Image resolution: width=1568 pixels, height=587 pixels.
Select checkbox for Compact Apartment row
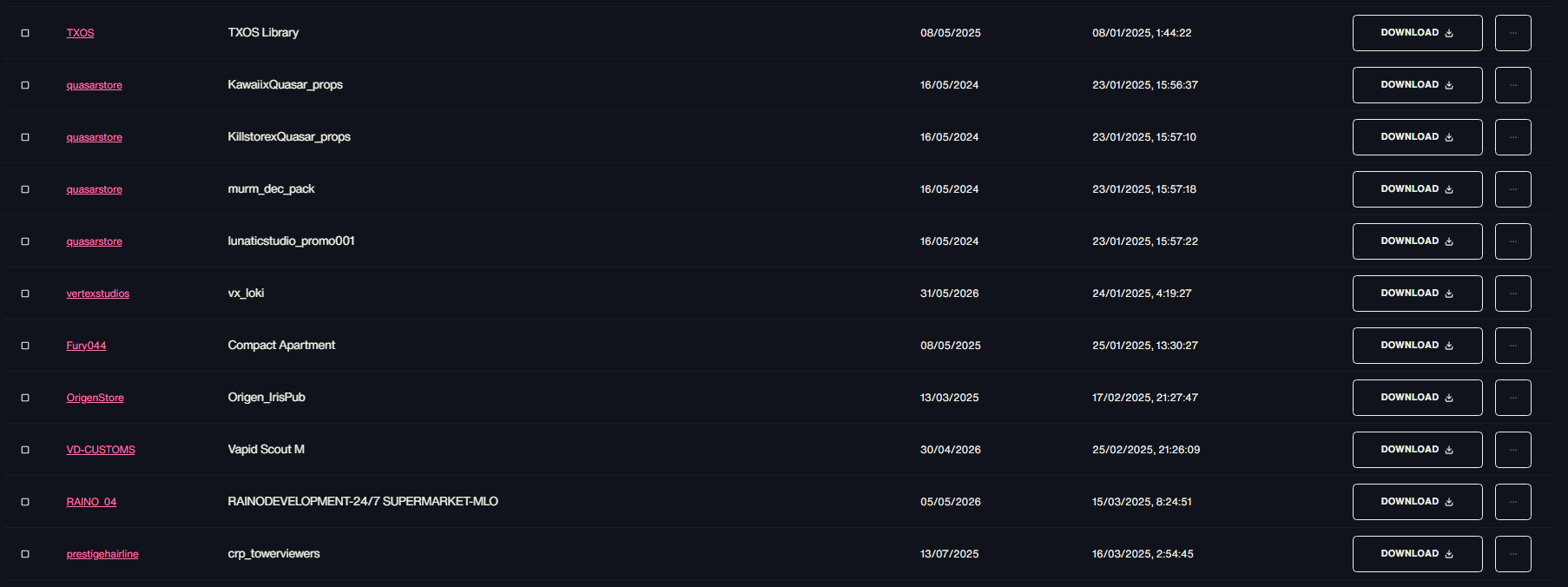coord(25,346)
